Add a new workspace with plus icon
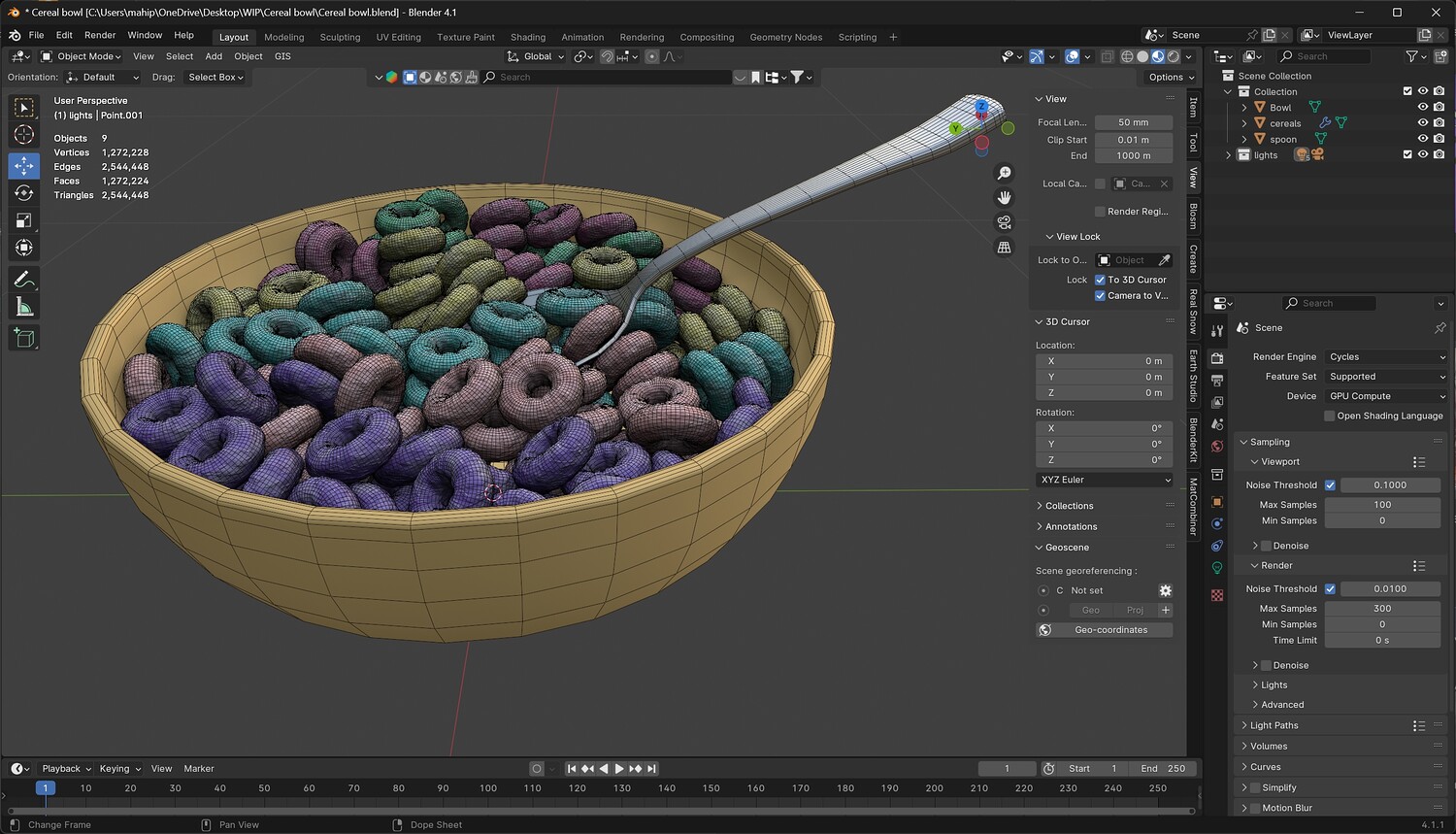The width and height of the screenshot is (1456, 834). (x=893, y=37)
